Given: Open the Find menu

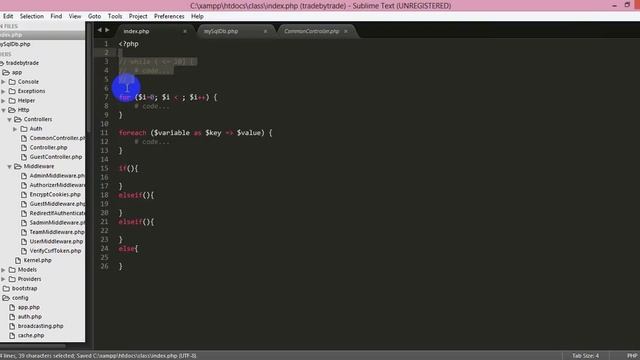Looking at the screenshot, I should pyautogui.click(x=56, y=16).
